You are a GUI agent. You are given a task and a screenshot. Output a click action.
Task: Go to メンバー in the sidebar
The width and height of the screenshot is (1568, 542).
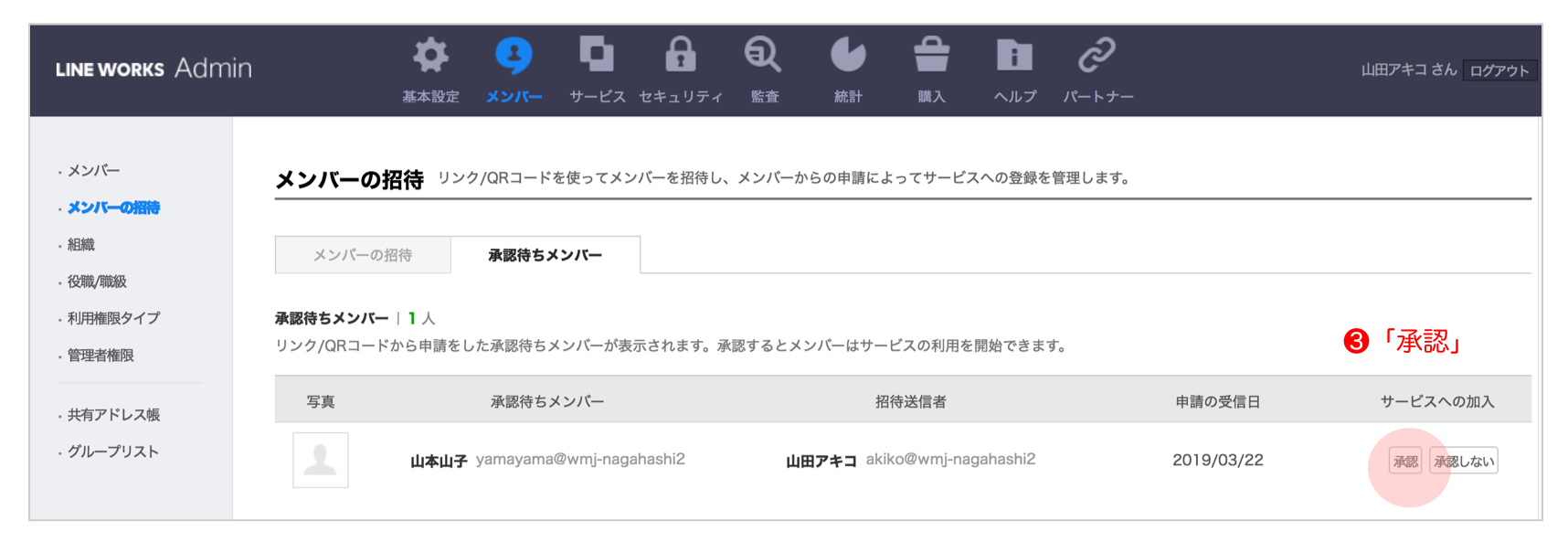coord(93,171)
